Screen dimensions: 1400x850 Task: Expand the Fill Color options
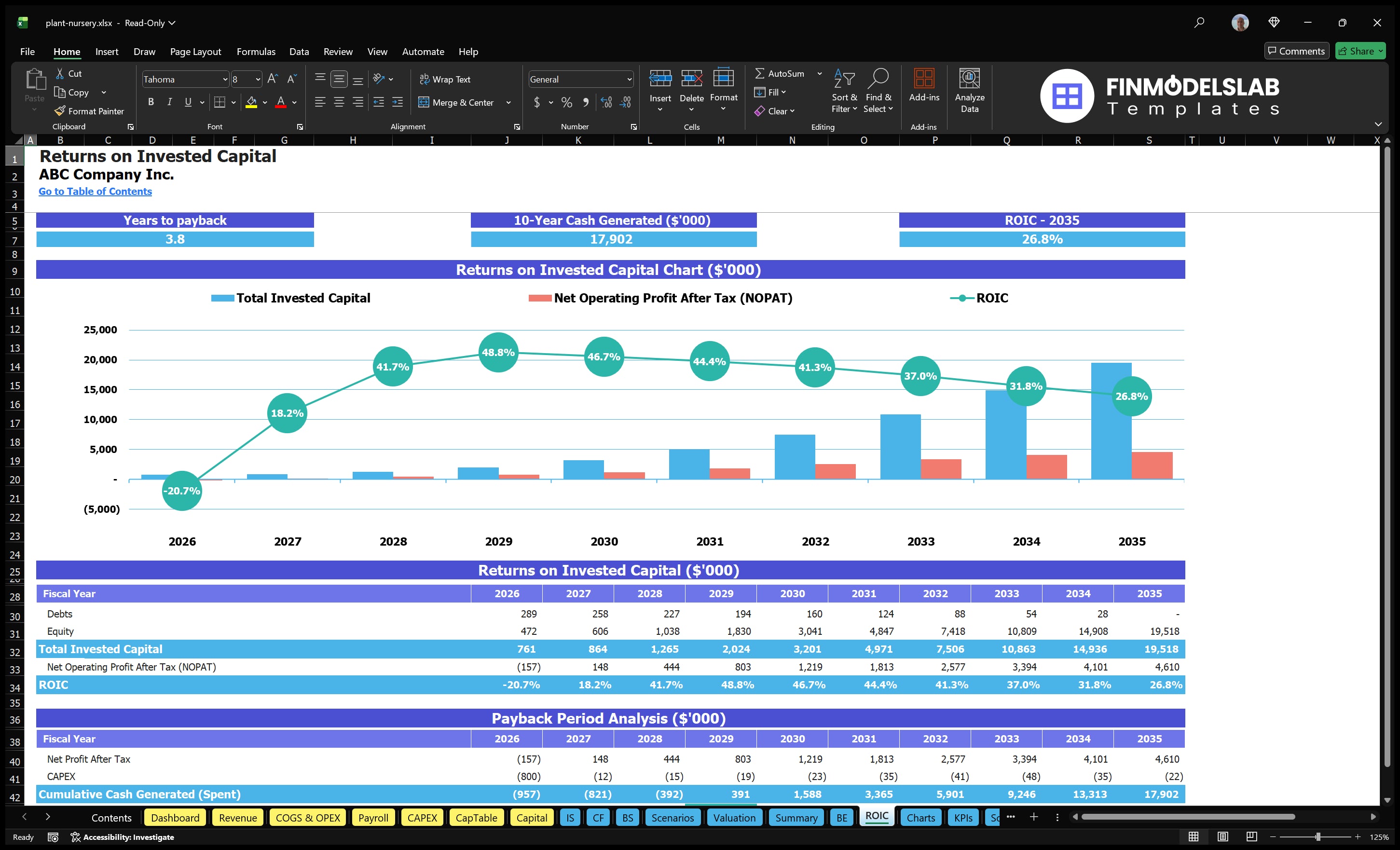point(264,103)
